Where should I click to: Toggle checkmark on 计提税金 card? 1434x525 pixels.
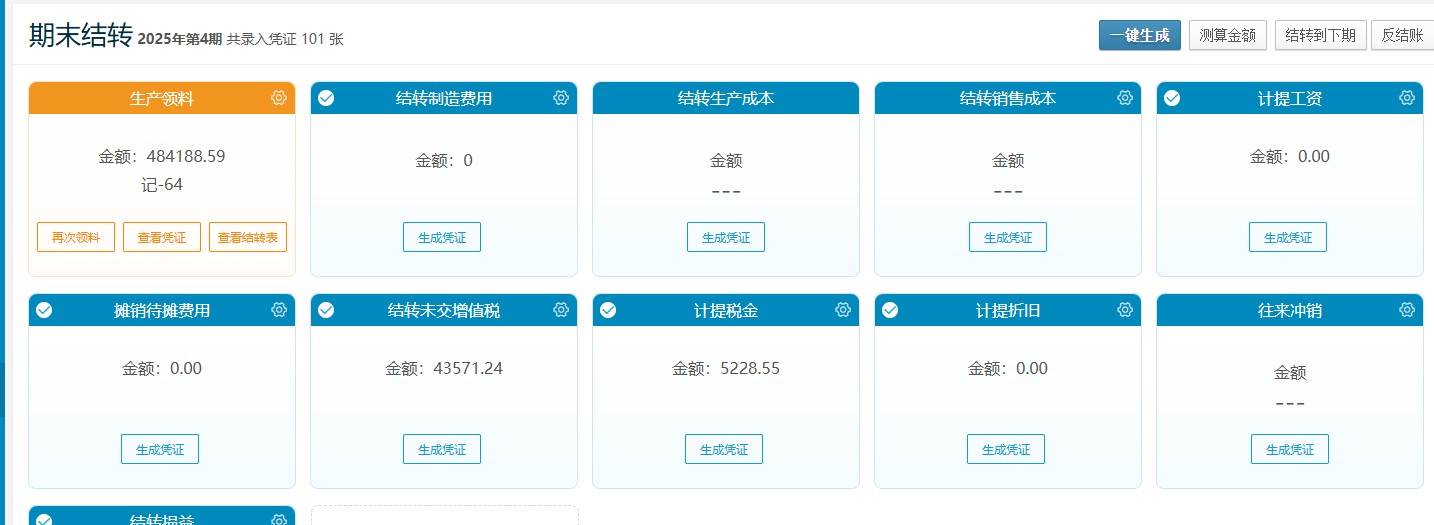pos(608,310)
